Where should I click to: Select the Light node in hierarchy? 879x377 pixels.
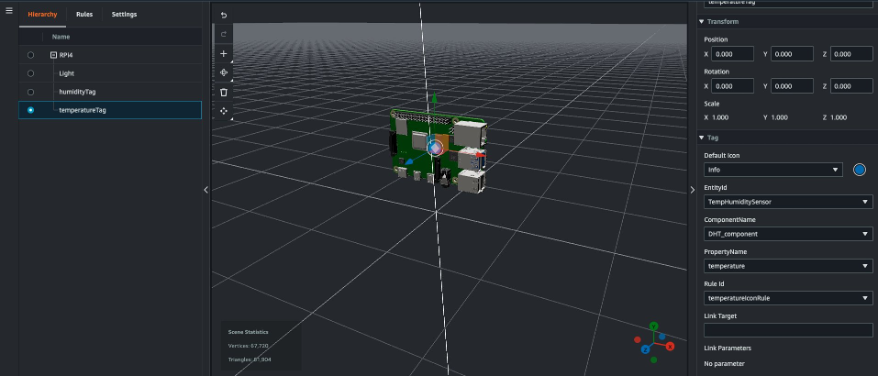67,73
